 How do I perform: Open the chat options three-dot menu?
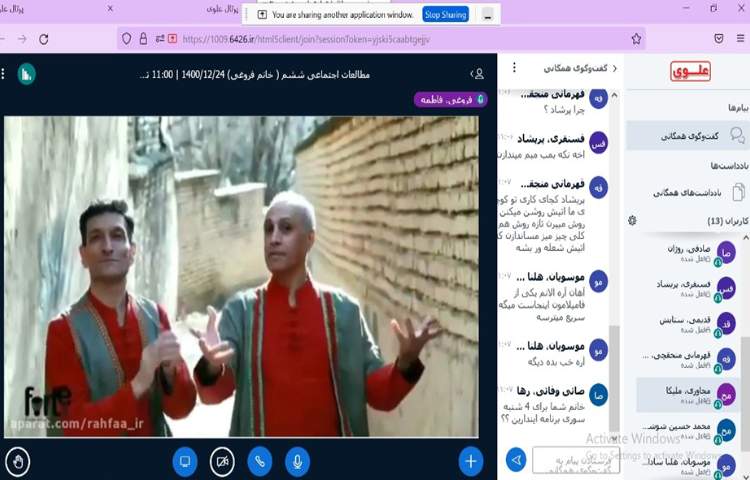[514, 68]
